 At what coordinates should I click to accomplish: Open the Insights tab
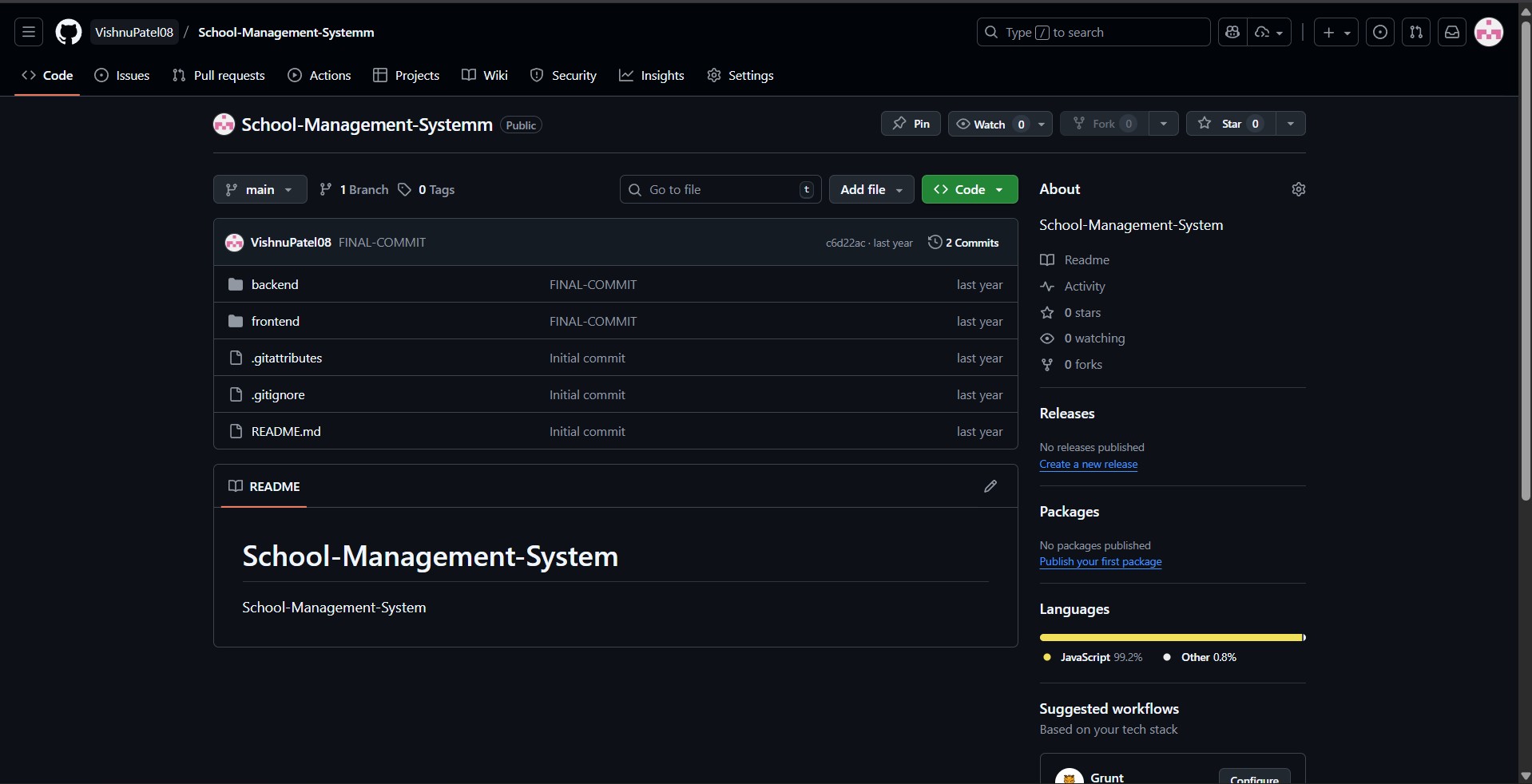(652, 75)
